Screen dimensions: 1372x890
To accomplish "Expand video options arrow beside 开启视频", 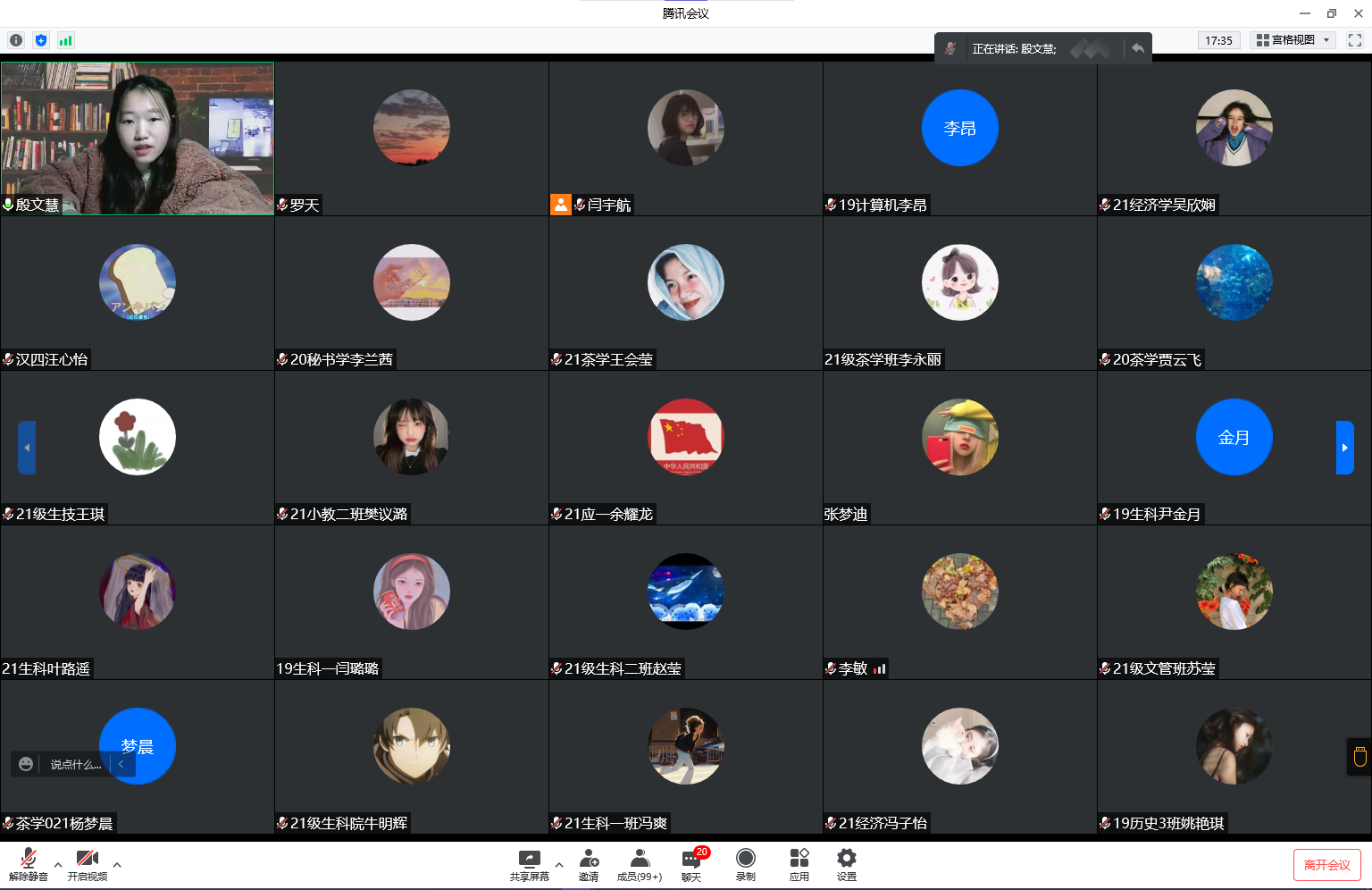I will pyautogui.click(x=117, y=864).
